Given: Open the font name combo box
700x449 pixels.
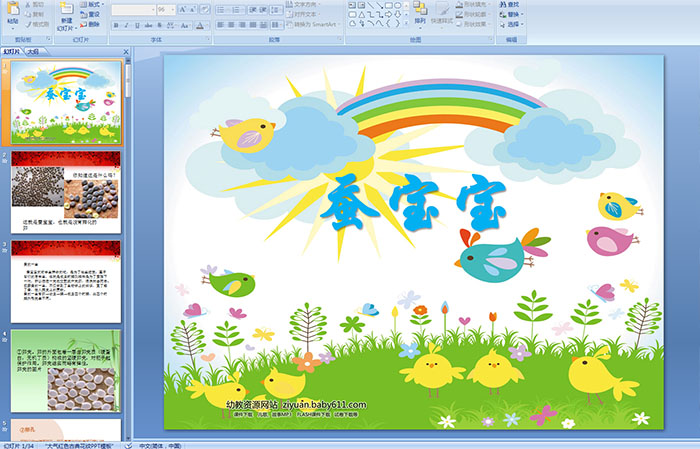Looking at the screenshot, I should [x=133, y=10].
